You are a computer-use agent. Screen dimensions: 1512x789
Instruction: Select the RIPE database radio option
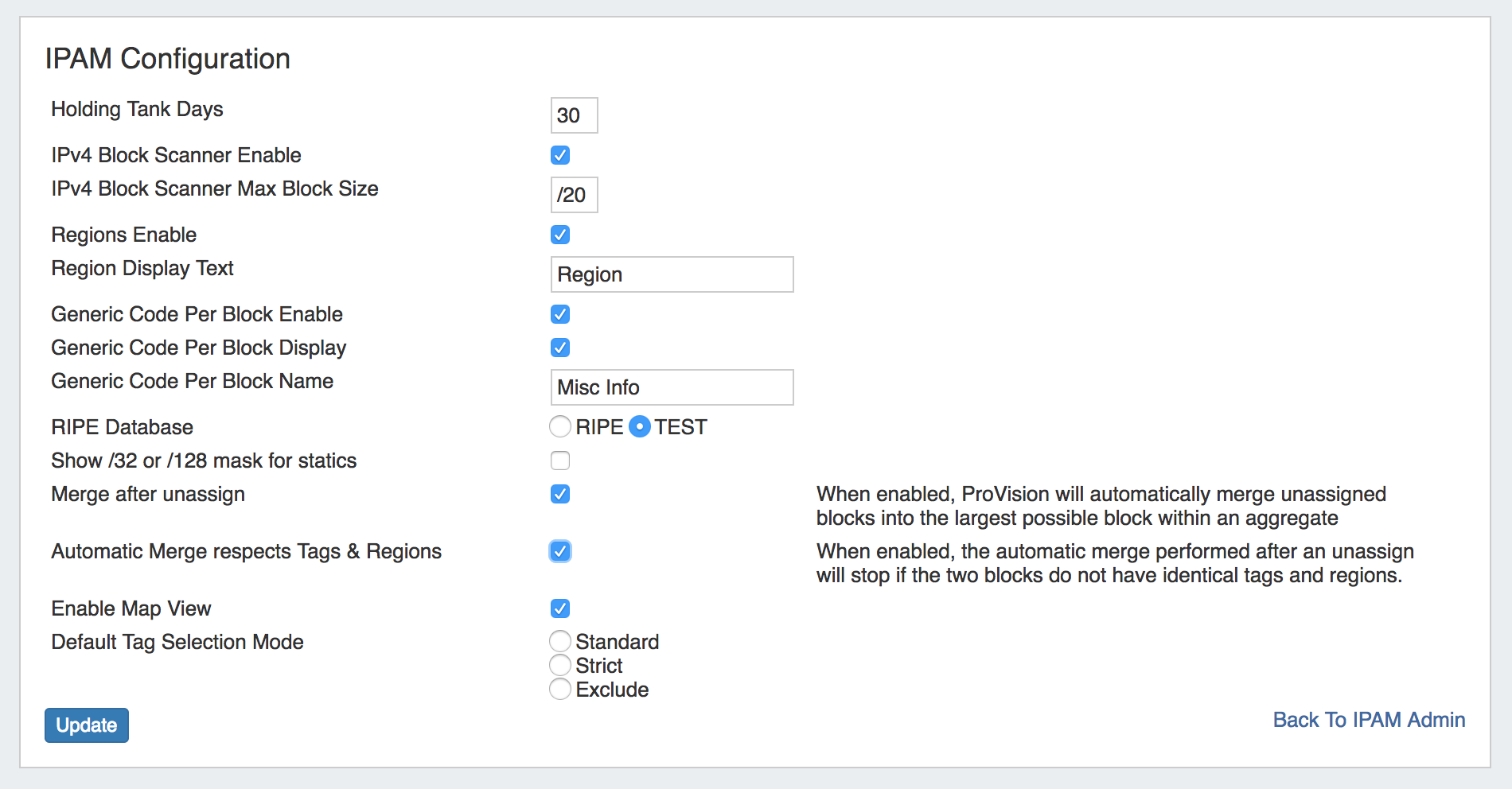(560, 427)
